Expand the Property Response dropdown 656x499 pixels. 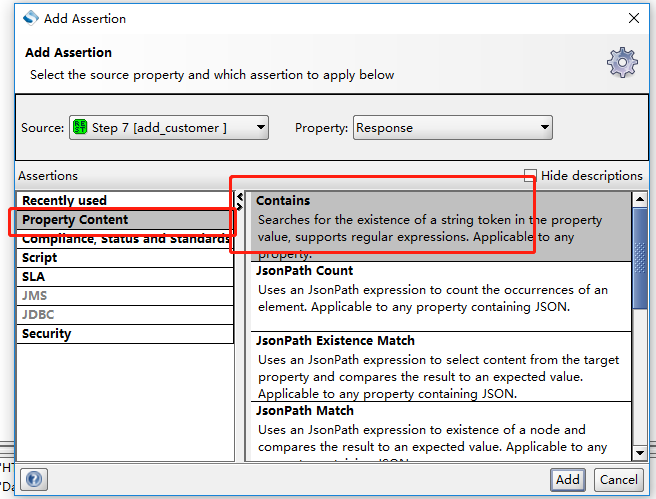pyautogui.click(x=453, y=127)
